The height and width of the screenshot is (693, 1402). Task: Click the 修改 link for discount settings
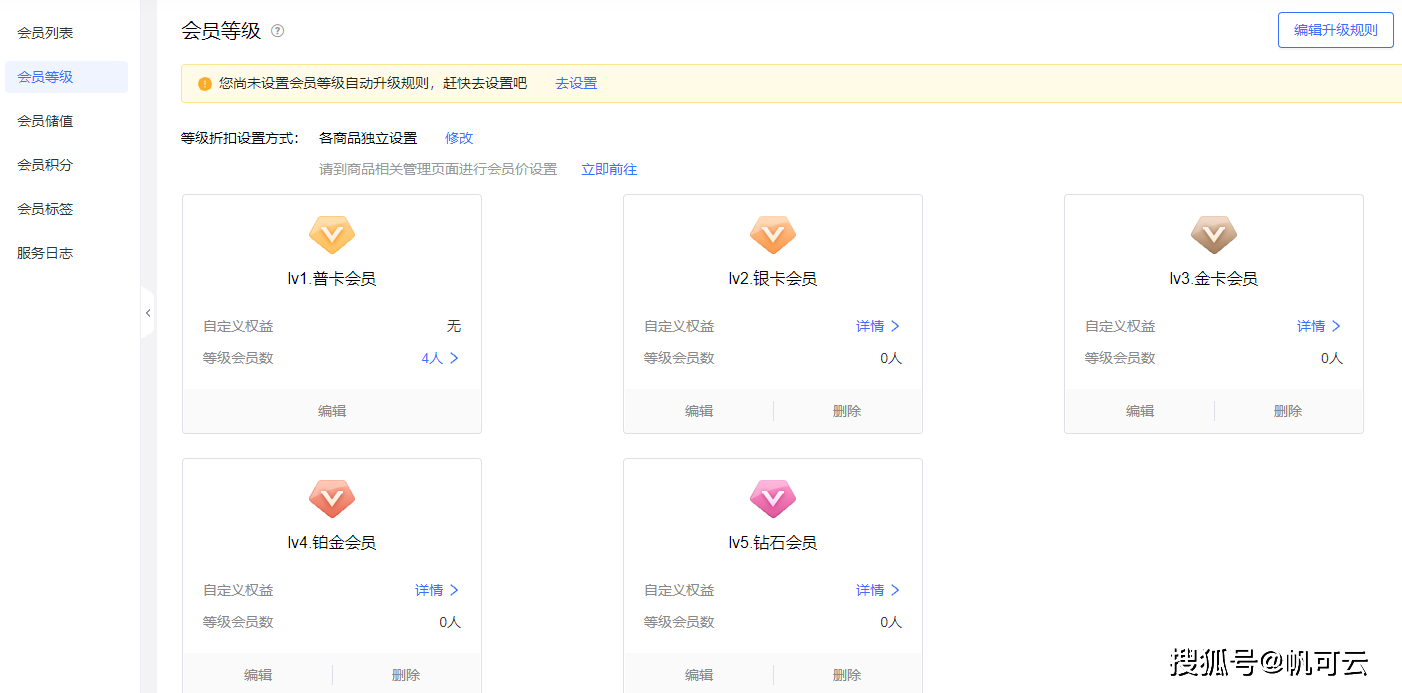[x=458, y=138]
